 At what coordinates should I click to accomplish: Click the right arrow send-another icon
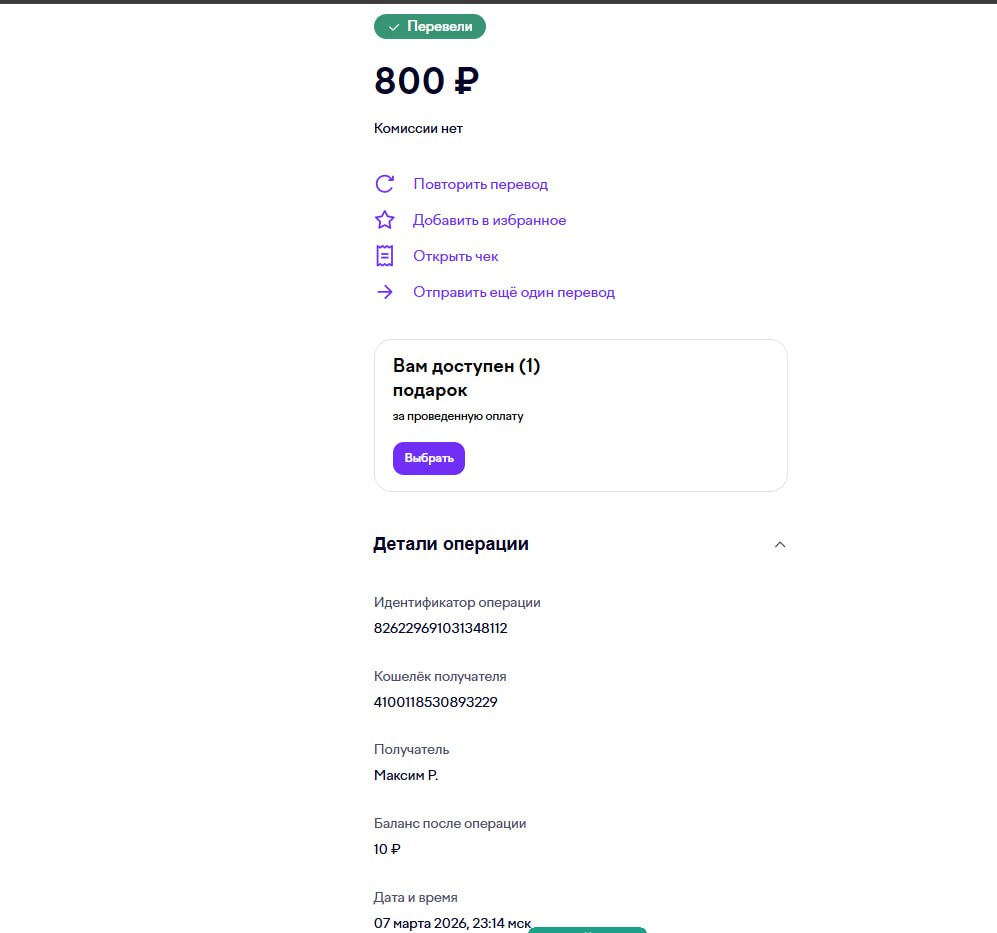tap(384, 292)
